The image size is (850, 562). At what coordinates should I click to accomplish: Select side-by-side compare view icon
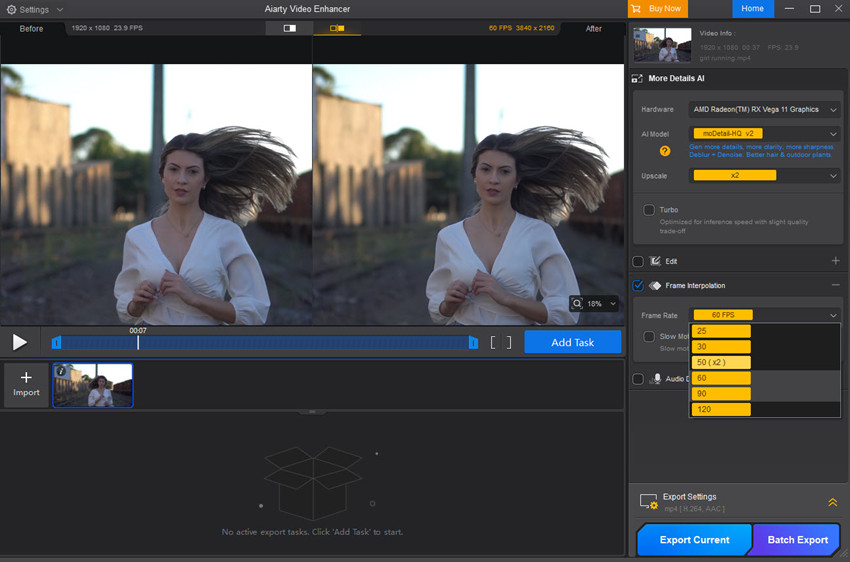(x=337, y=28)
